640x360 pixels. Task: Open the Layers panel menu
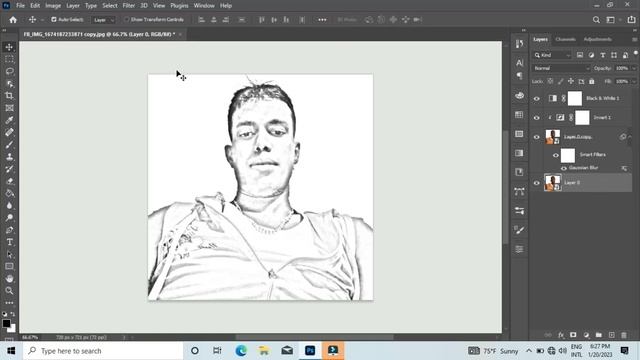634,40
